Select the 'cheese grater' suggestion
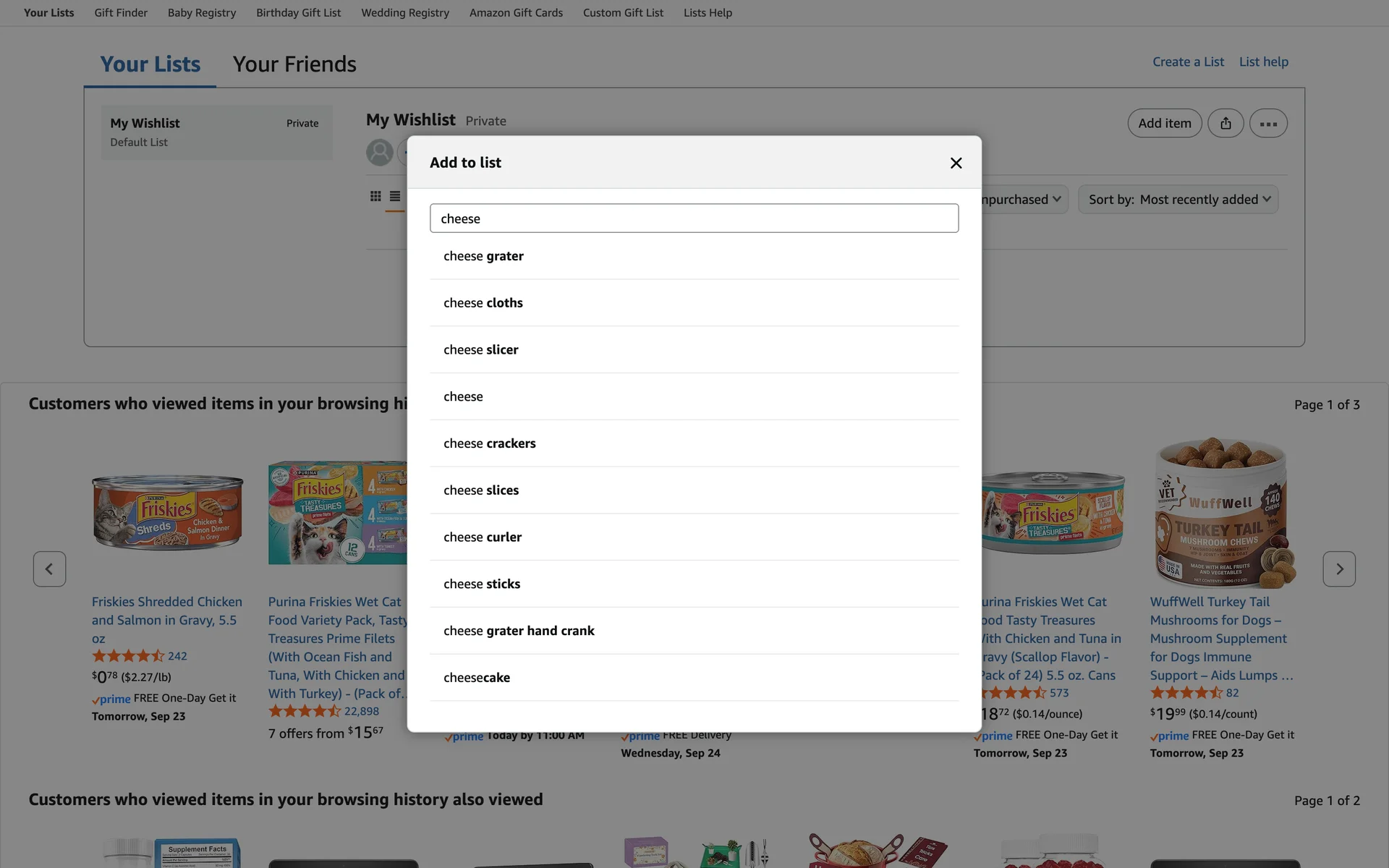 click(483, 256)
